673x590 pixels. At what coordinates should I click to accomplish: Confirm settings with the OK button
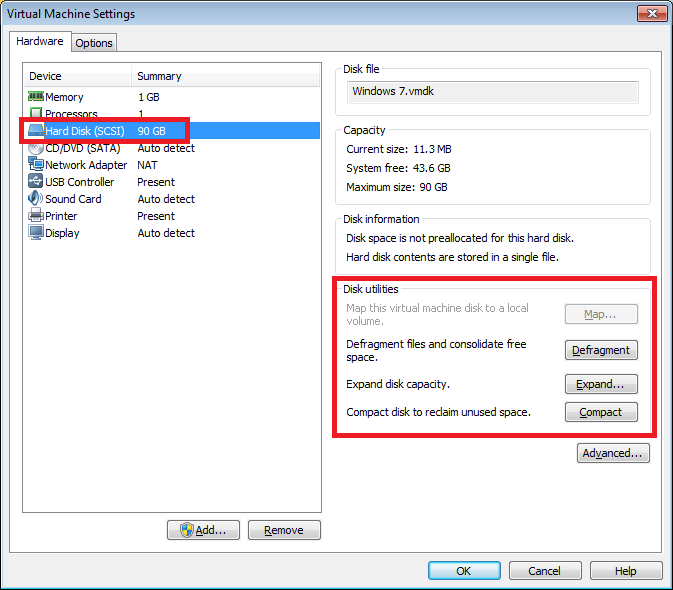[464, 571]
